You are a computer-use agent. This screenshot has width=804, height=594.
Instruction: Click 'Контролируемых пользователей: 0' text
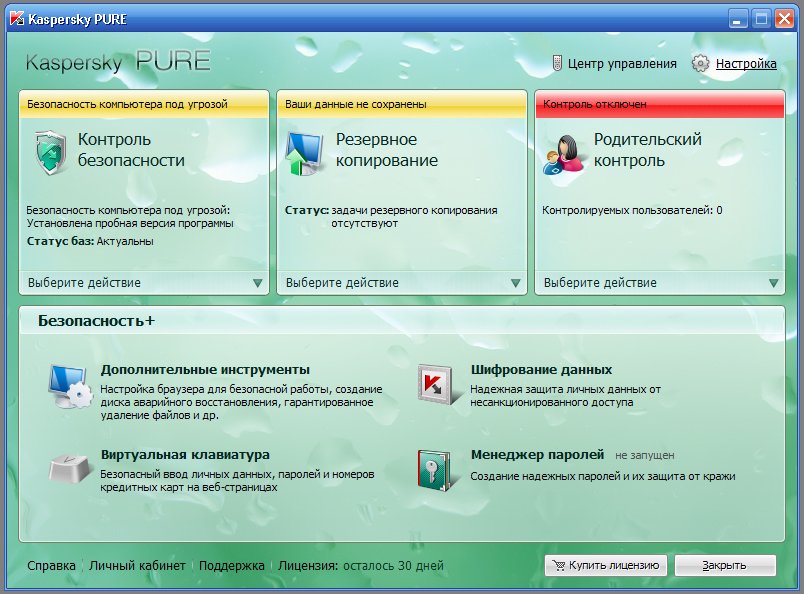(x=632, y=210)
